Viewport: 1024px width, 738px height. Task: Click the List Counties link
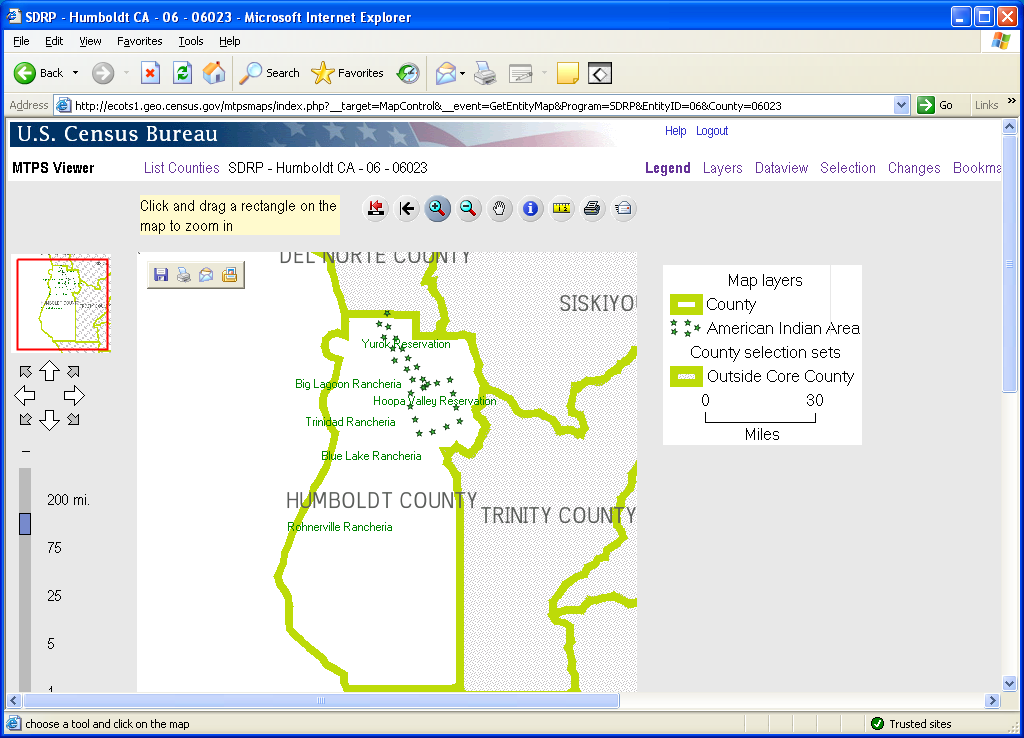click(182, 168)
